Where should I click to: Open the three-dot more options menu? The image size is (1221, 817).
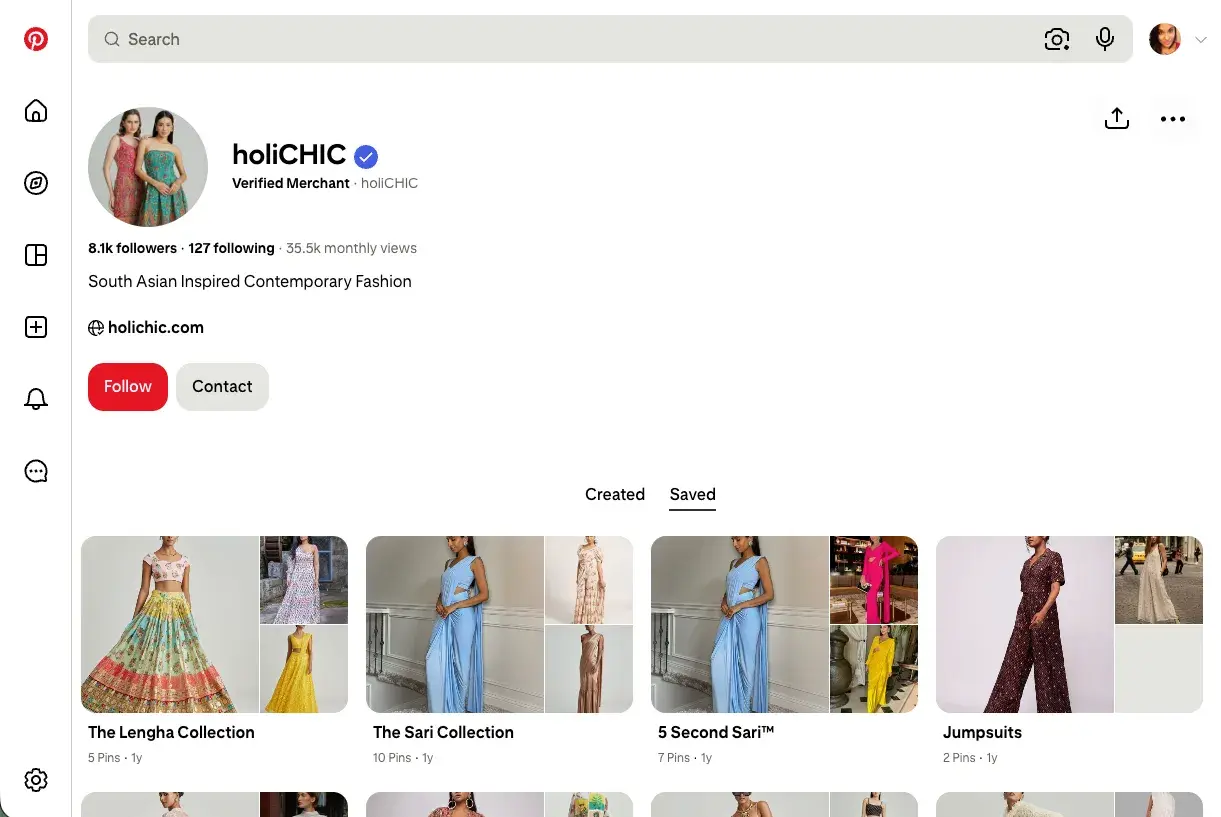tap(1173, 119)
